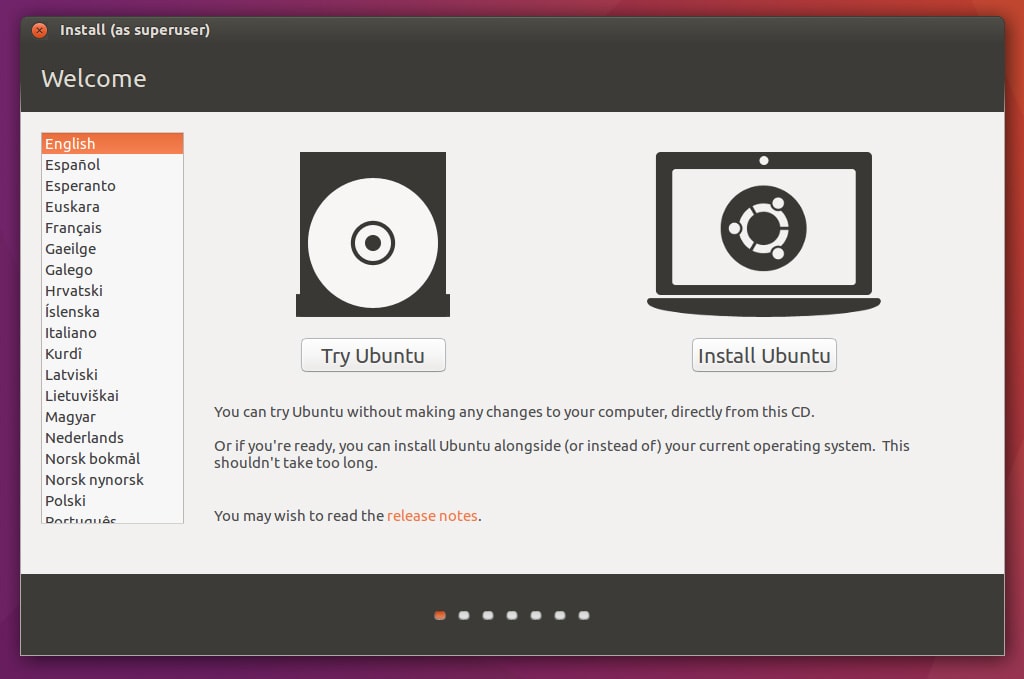Click the second progress dot
This screenshot has width=1024, height=679.
tap(463, 615)
